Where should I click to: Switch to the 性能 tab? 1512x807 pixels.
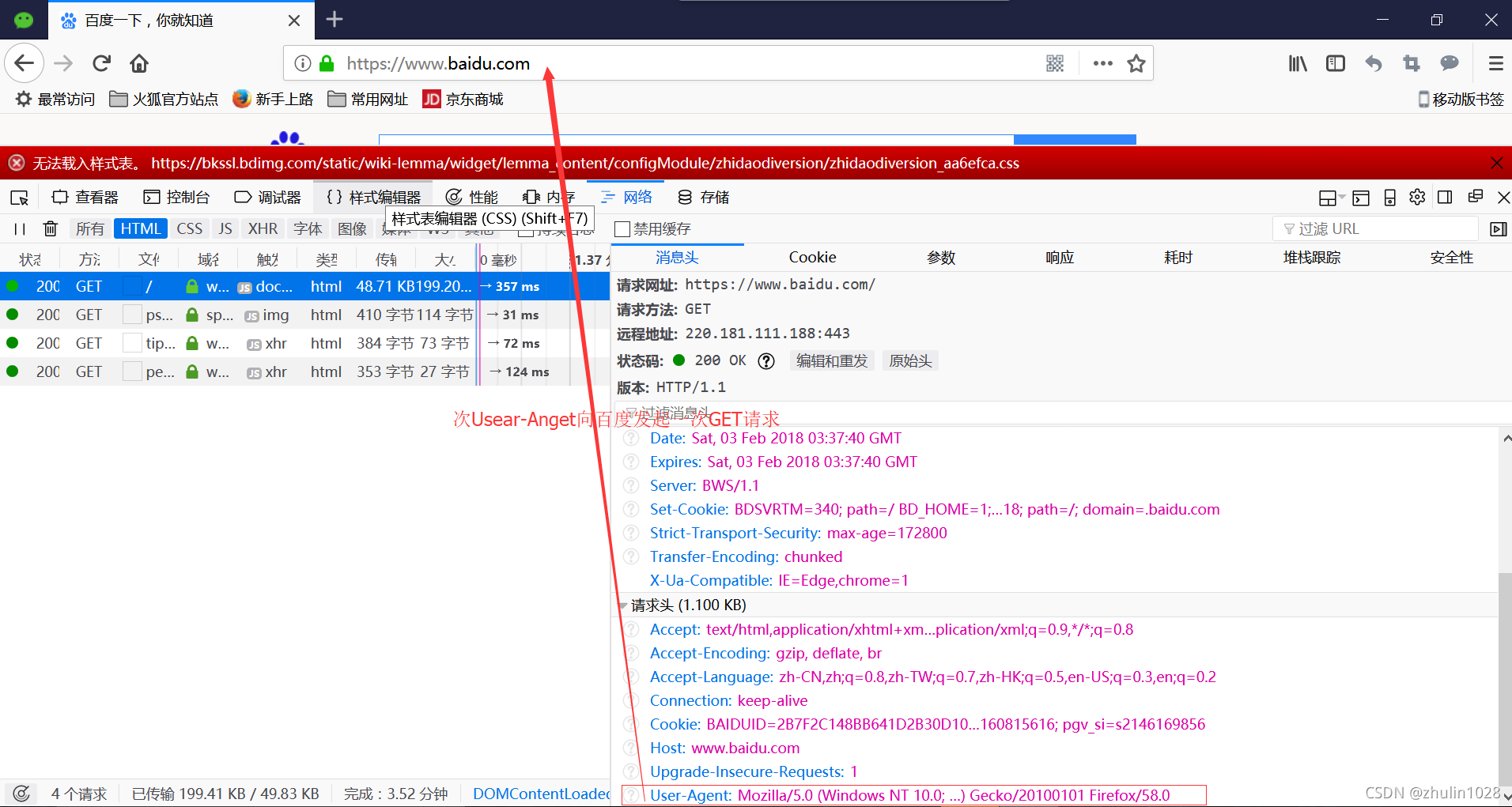[x=472, y=198]
